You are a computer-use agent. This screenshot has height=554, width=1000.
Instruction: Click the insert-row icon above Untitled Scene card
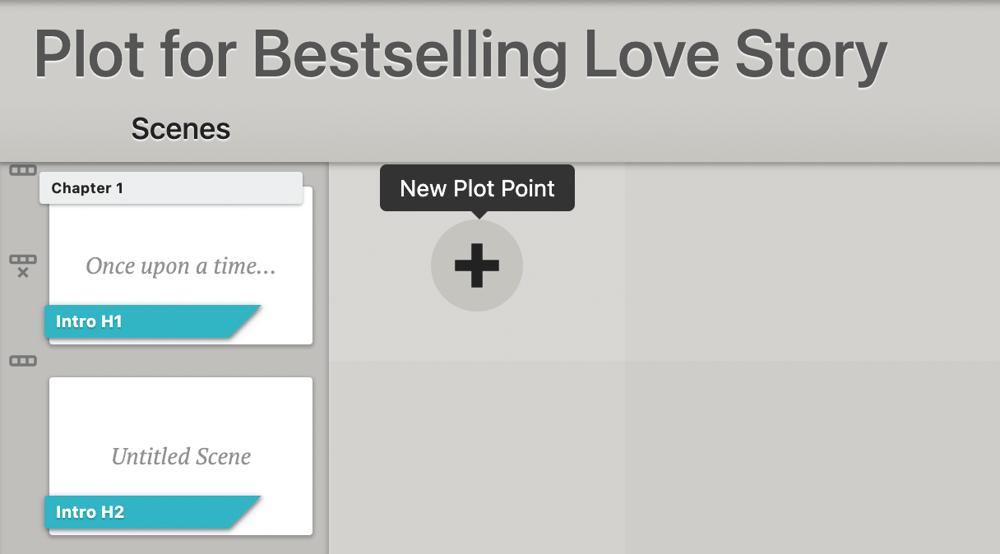23,361
